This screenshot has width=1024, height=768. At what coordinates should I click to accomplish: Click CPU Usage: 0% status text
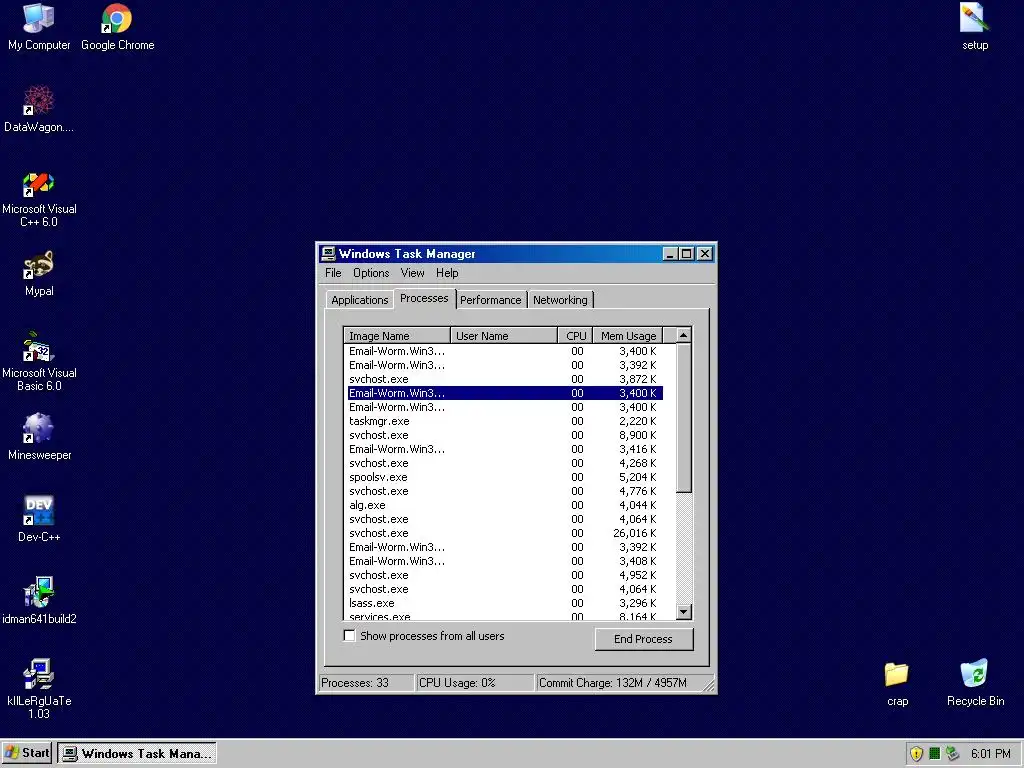pos(457,683)
